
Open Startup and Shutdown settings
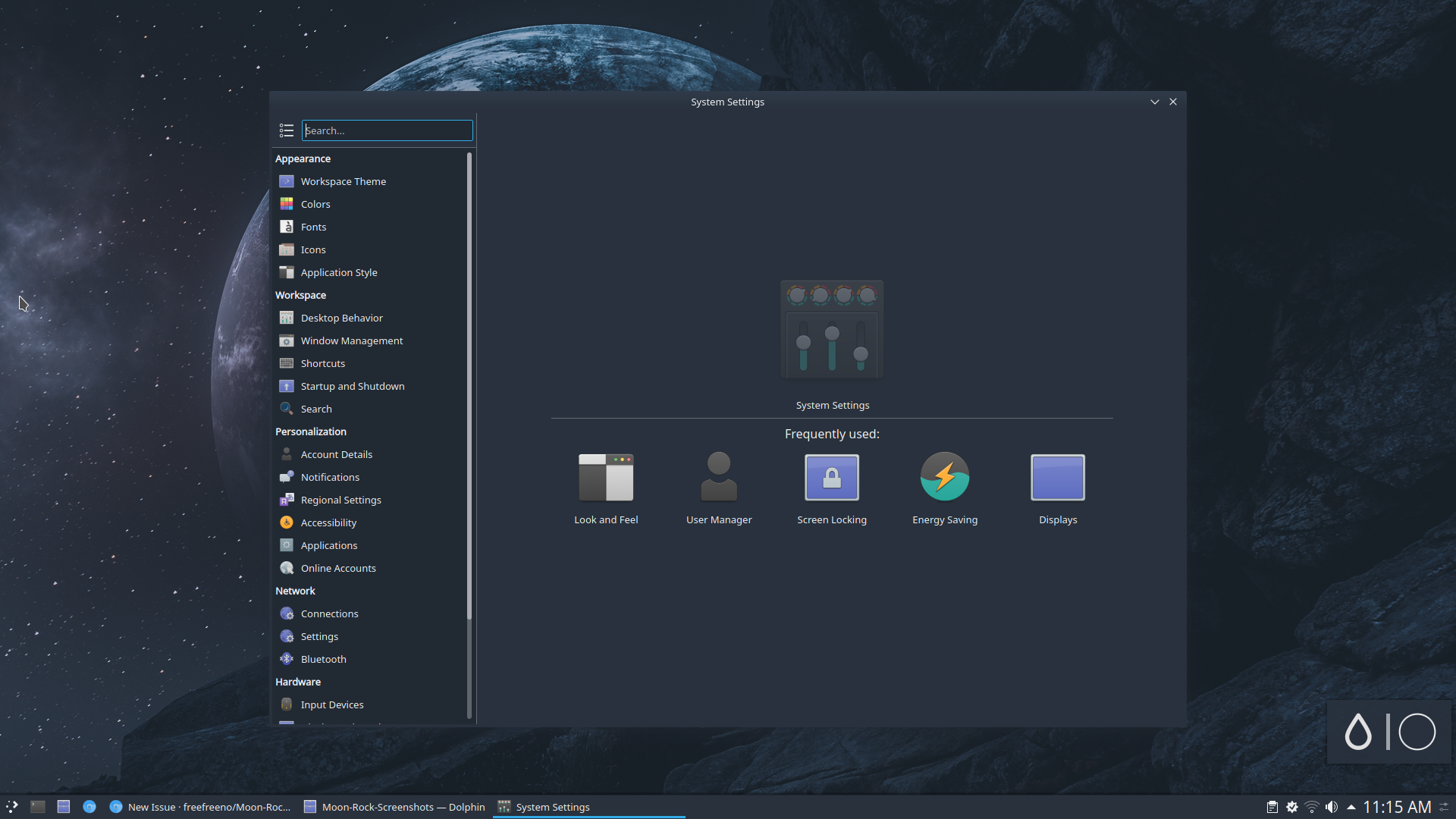(x=352, y=386)
